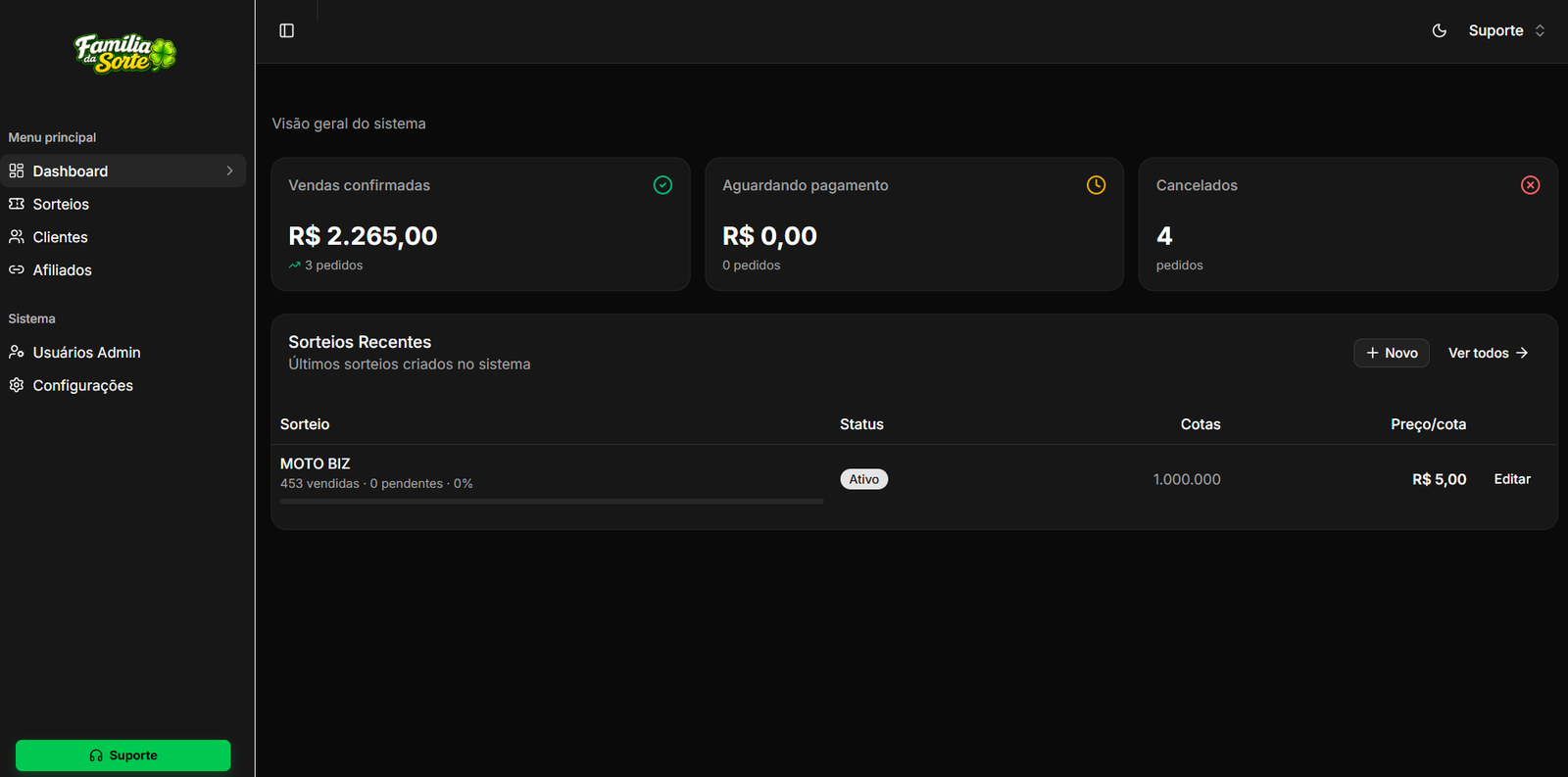Edit the MOTO BIZ sorteio
This screenshot has height=777, width=1568.
[x=1512, y=479]
